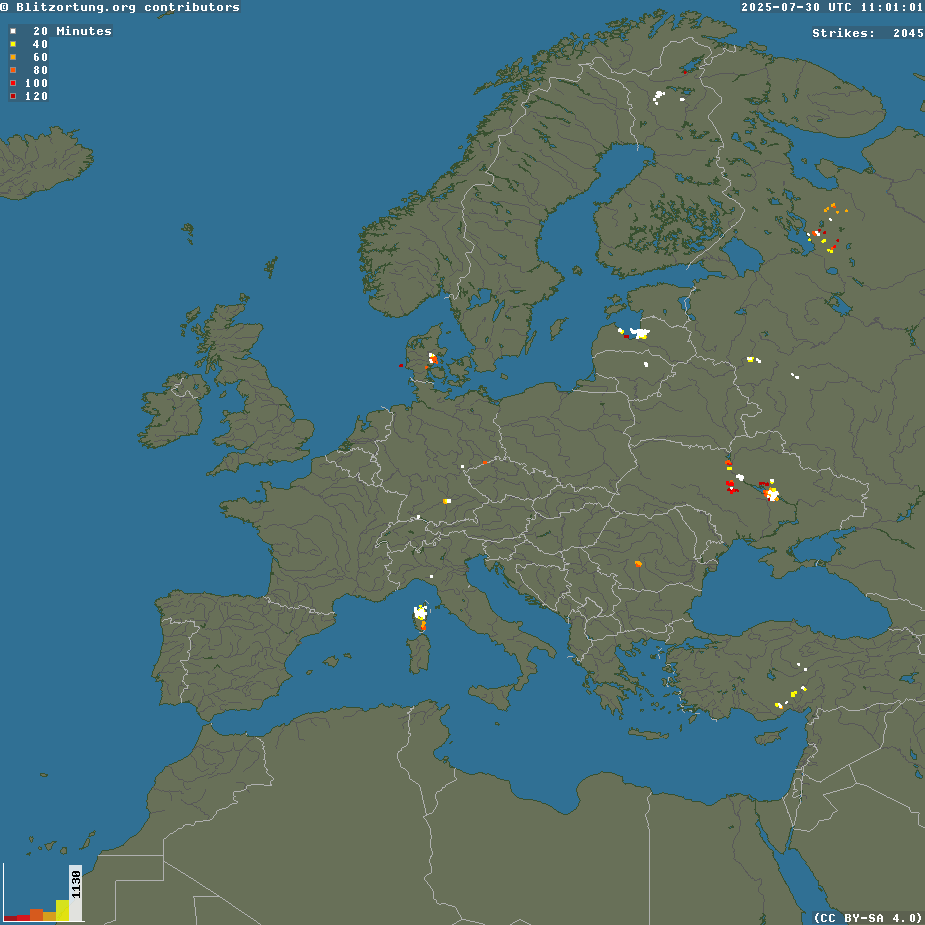Click the white strike cluster over Corsica

(x=420, y=613)
